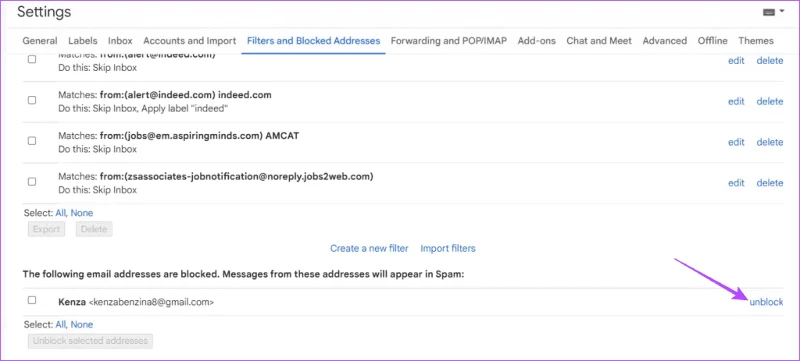The image size is (800, 361).
Task: Delete the topmost Skip Inbox filter
Action: 770,61
